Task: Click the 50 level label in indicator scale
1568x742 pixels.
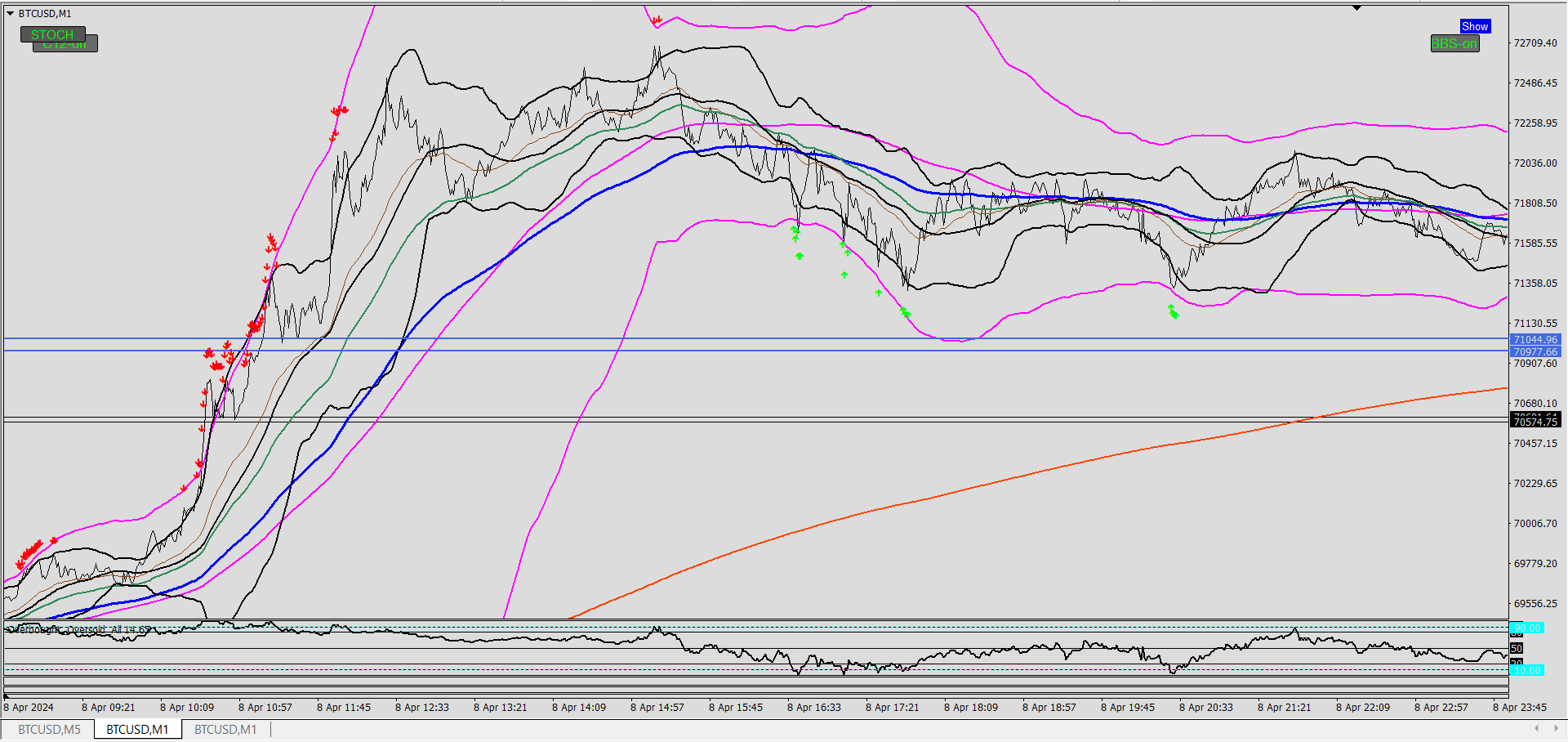Action: [x=1517, y=648]
